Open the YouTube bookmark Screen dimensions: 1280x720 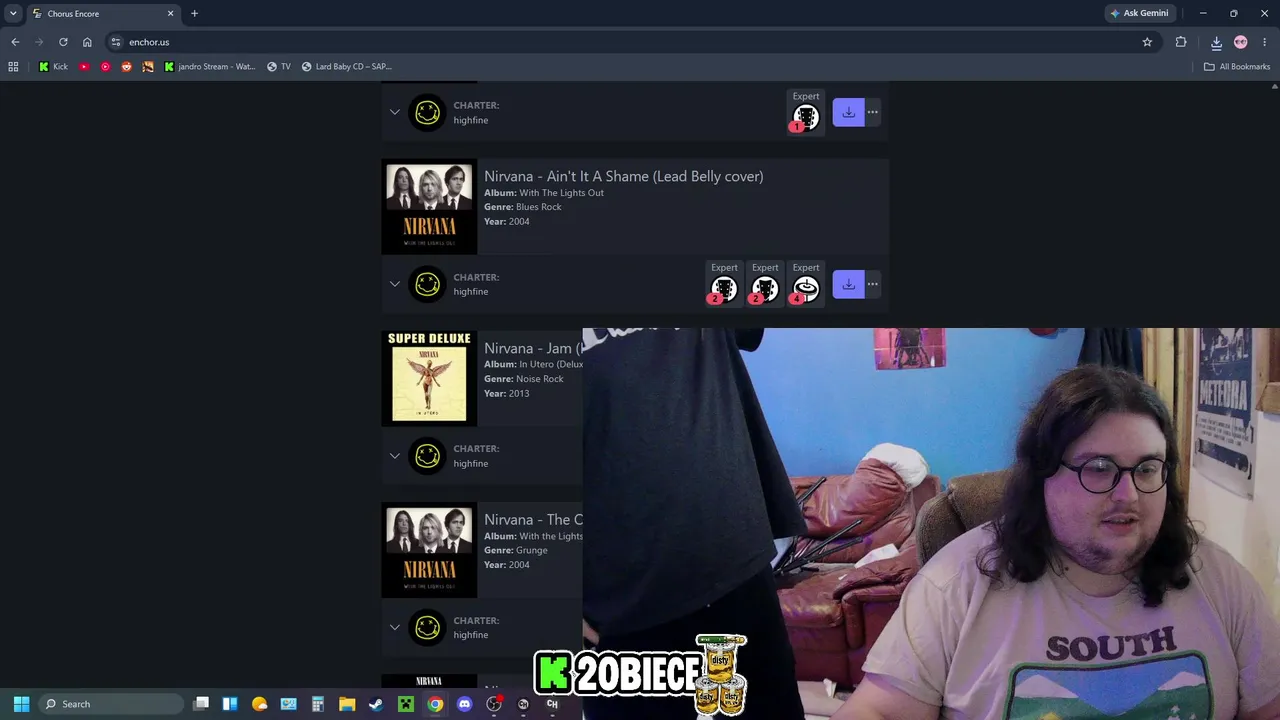point(84,67)
